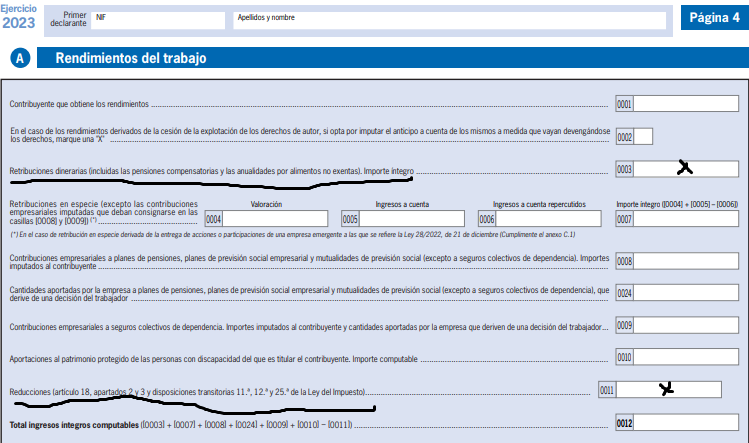Click the Importe íntegro field 0007
The height and width of the screenshot is (443, 749).
pos(685,219)
